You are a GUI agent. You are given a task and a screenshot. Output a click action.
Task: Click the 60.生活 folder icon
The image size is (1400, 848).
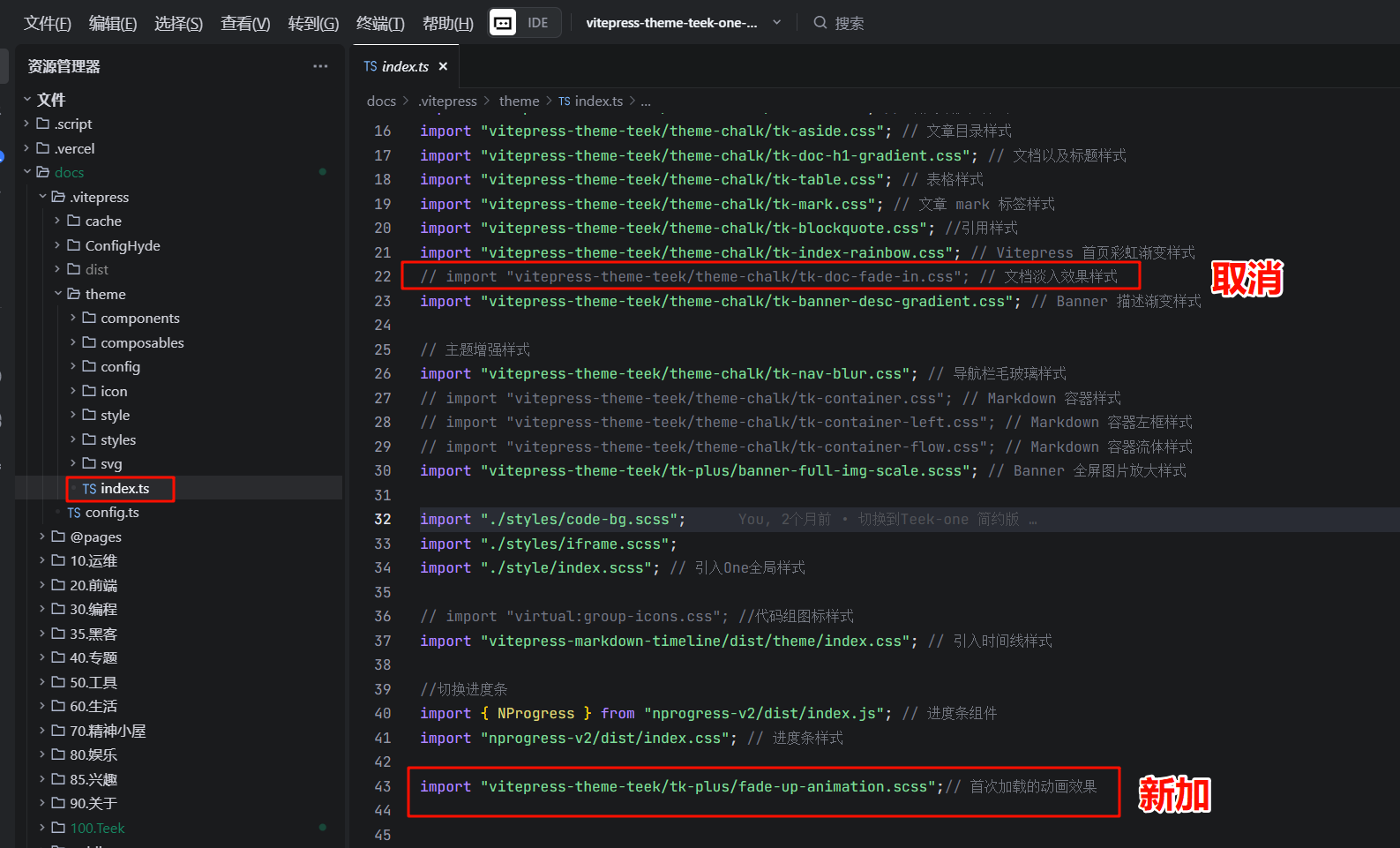[58, 706]
